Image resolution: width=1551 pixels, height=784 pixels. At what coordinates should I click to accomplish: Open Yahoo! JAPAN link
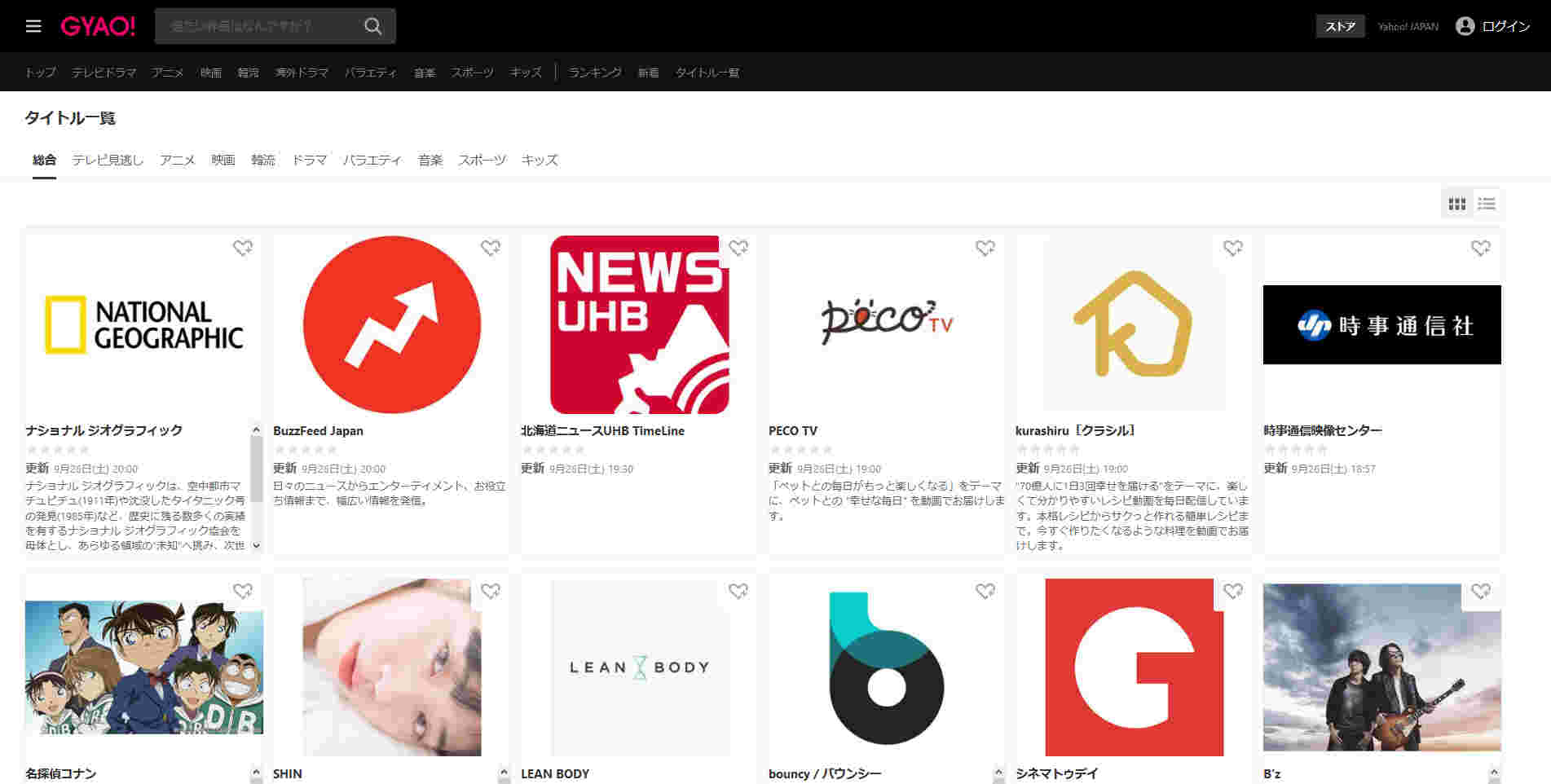coord(1408,27)
